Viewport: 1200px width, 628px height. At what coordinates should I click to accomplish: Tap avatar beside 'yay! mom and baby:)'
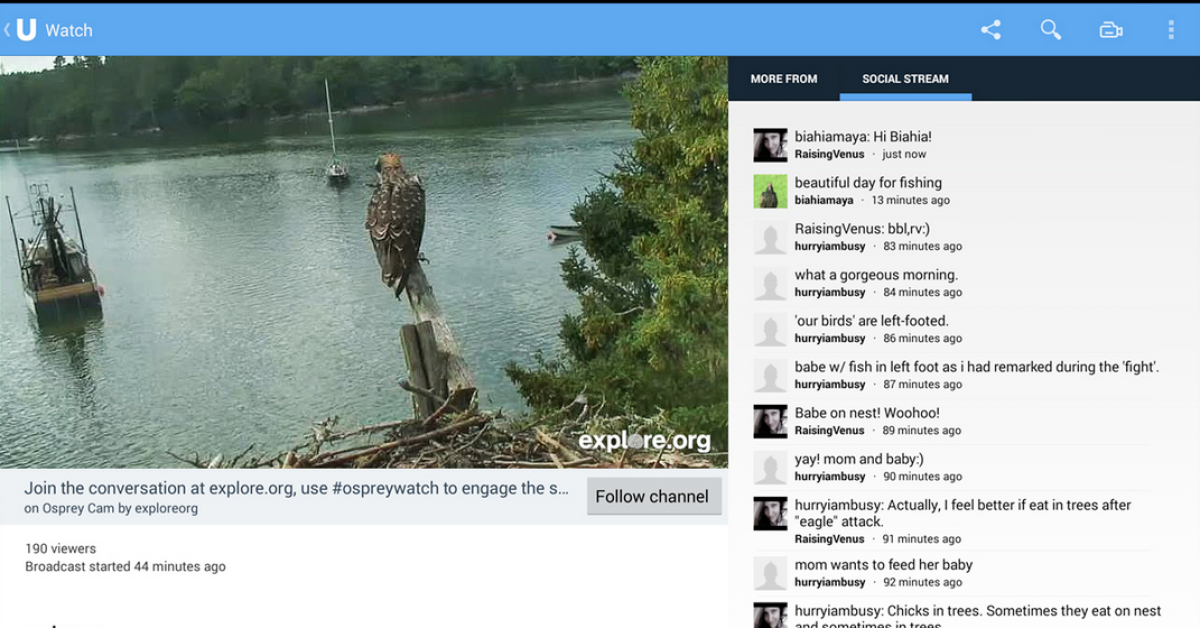[x=770, y=467]
